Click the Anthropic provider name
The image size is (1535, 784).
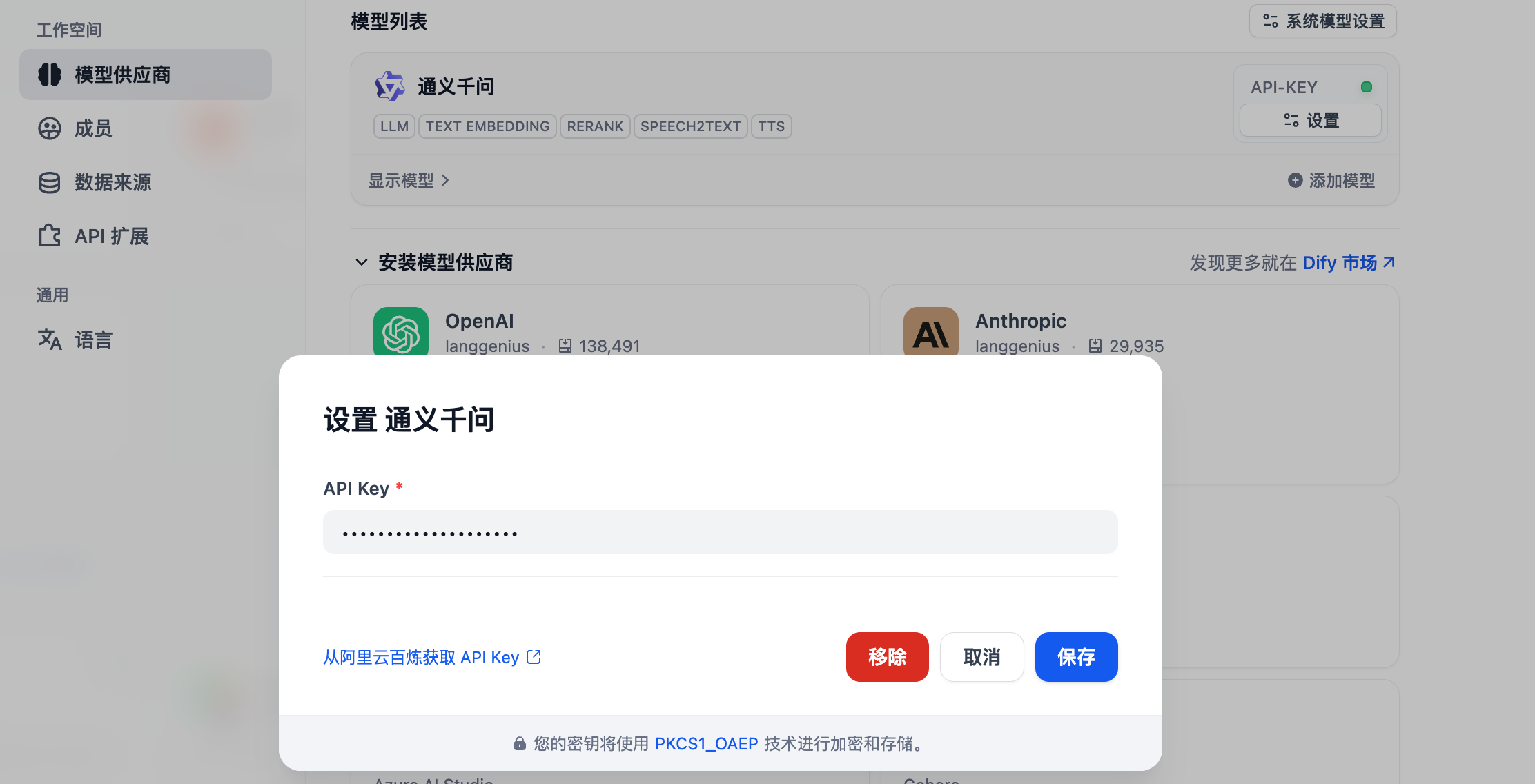pyautogui.click(x=1021, y=321)
